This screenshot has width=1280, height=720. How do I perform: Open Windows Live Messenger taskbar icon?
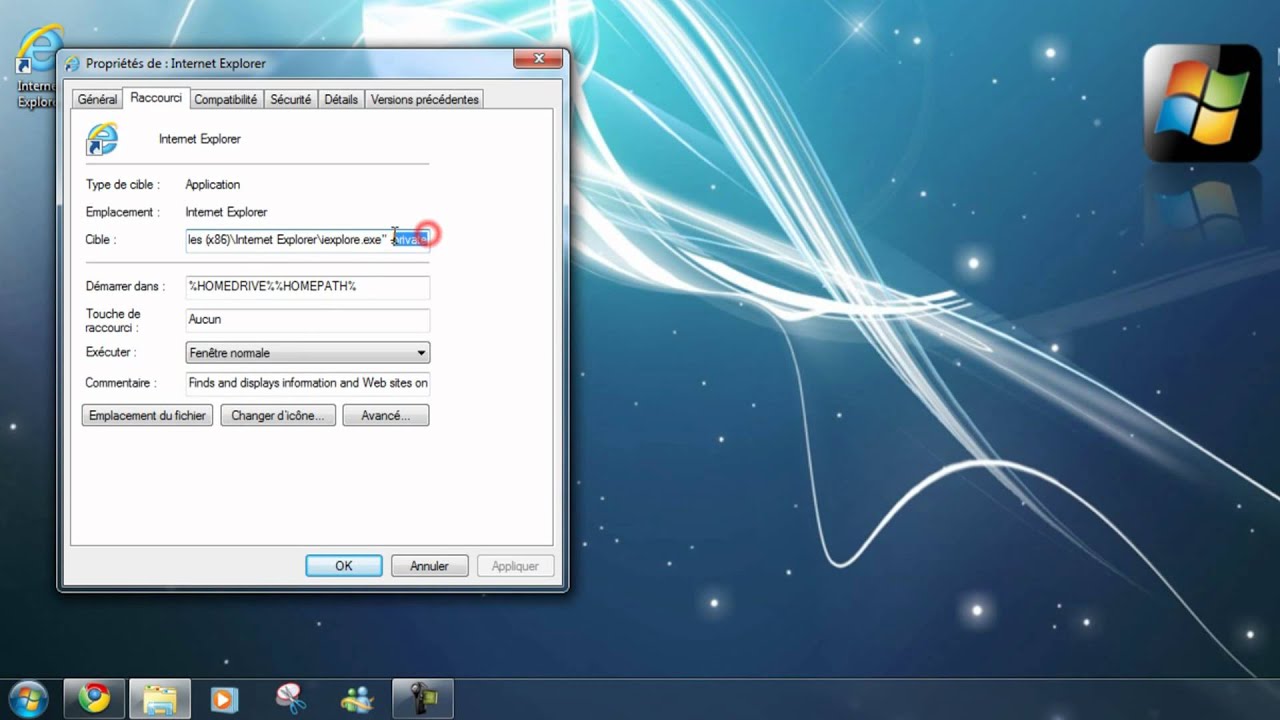pos(357,697)
